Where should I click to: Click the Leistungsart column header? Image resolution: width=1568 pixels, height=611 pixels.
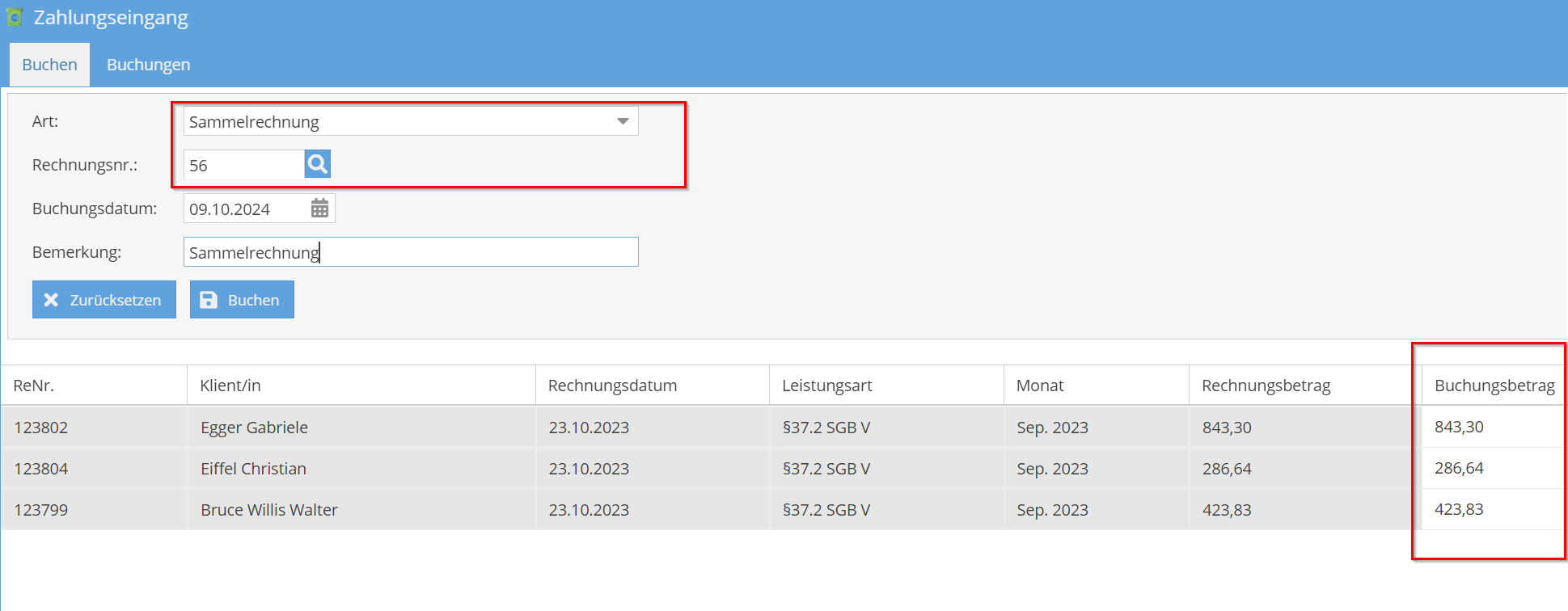826,386
